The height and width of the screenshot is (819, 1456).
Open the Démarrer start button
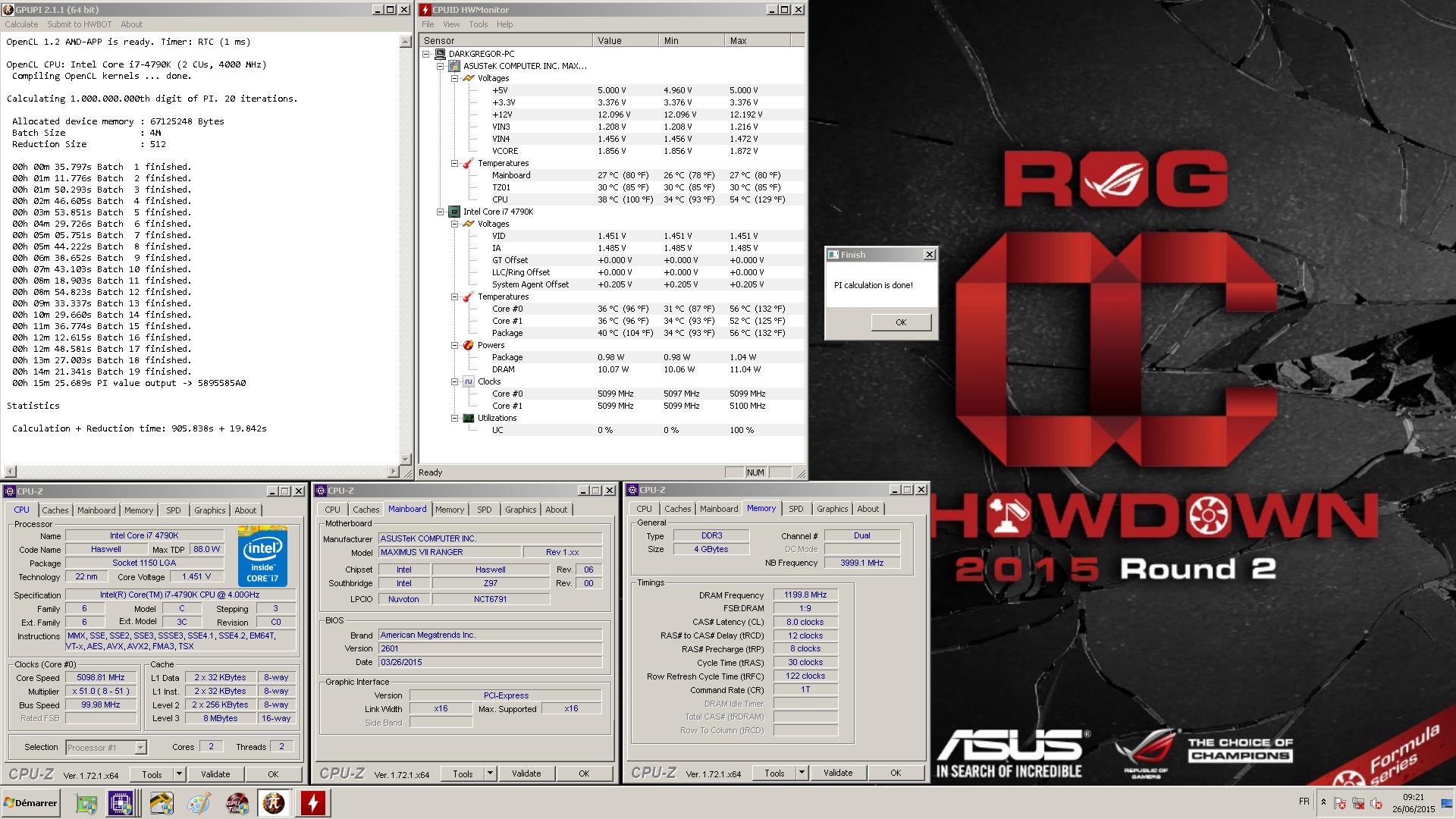click(x=31, y=802)
